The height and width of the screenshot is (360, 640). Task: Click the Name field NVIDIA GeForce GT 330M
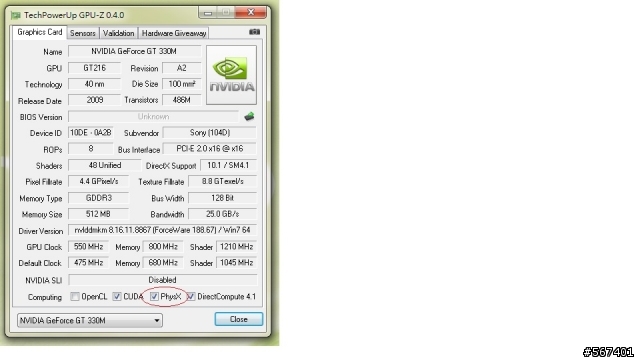(134, 51)
